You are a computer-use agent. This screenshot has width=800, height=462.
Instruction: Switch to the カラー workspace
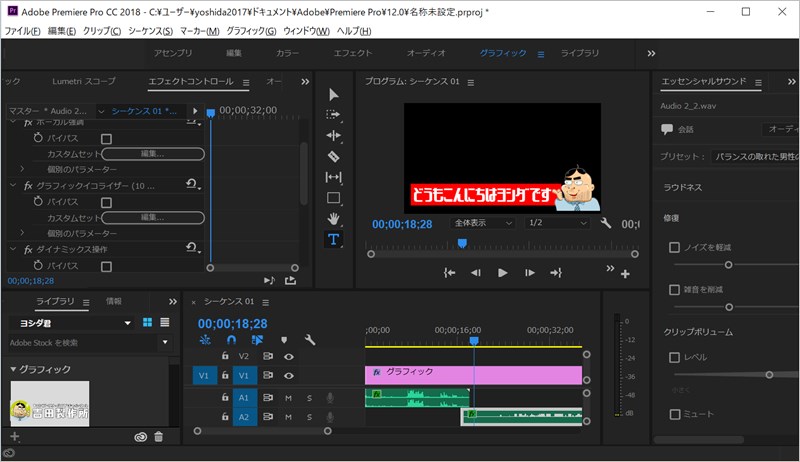[x=287, y=53]
